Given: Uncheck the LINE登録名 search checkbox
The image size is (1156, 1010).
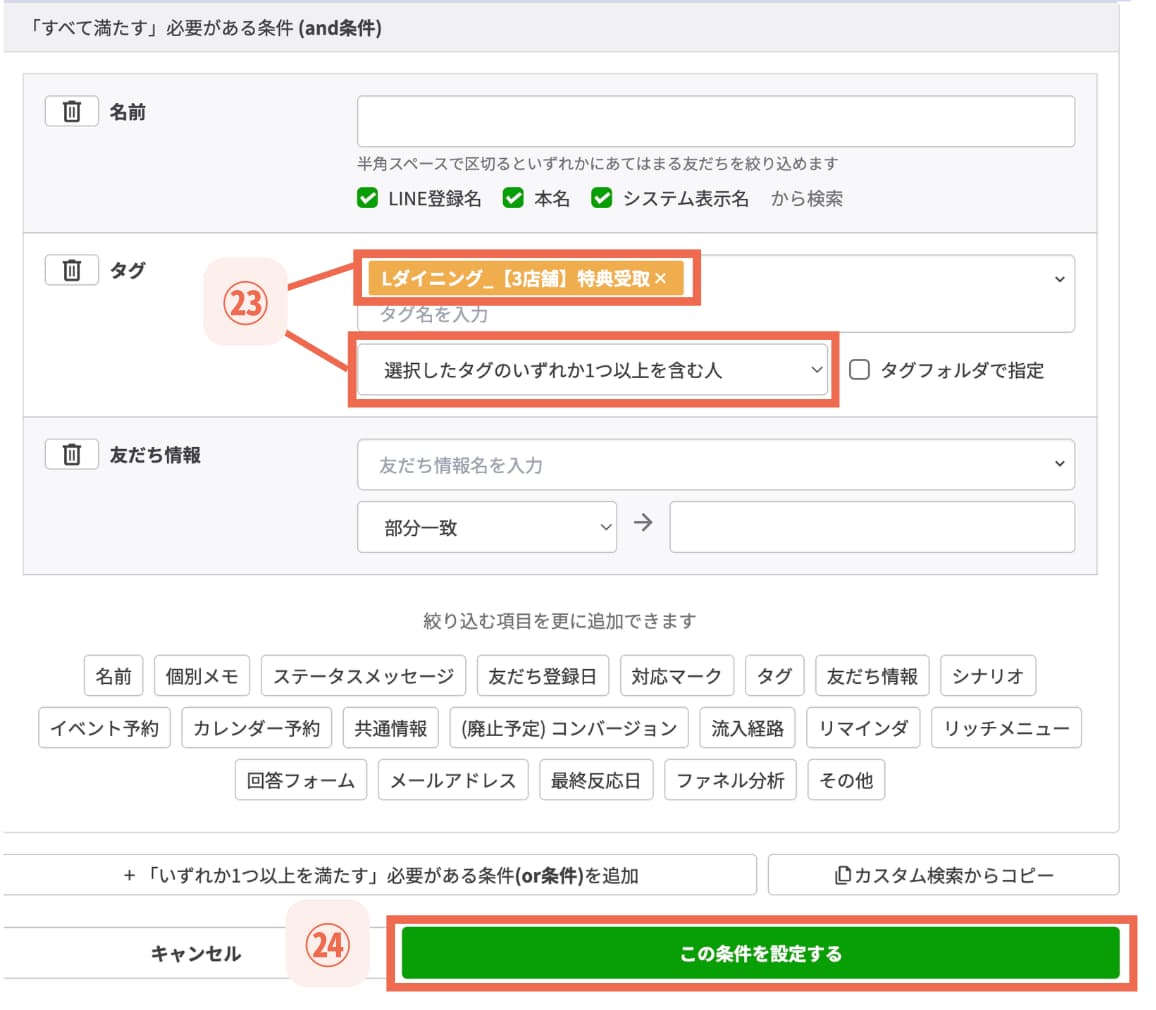Looking at the screenshot, I should [x=367, y=198].
